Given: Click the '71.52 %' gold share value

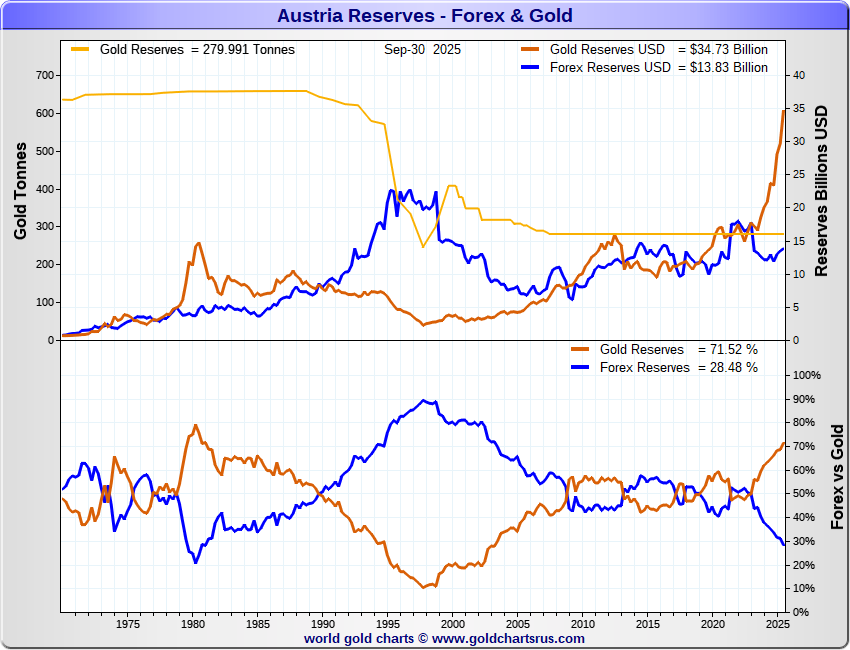Looking at the screenshot, I should pyautogui.click(x=734, y=350).
